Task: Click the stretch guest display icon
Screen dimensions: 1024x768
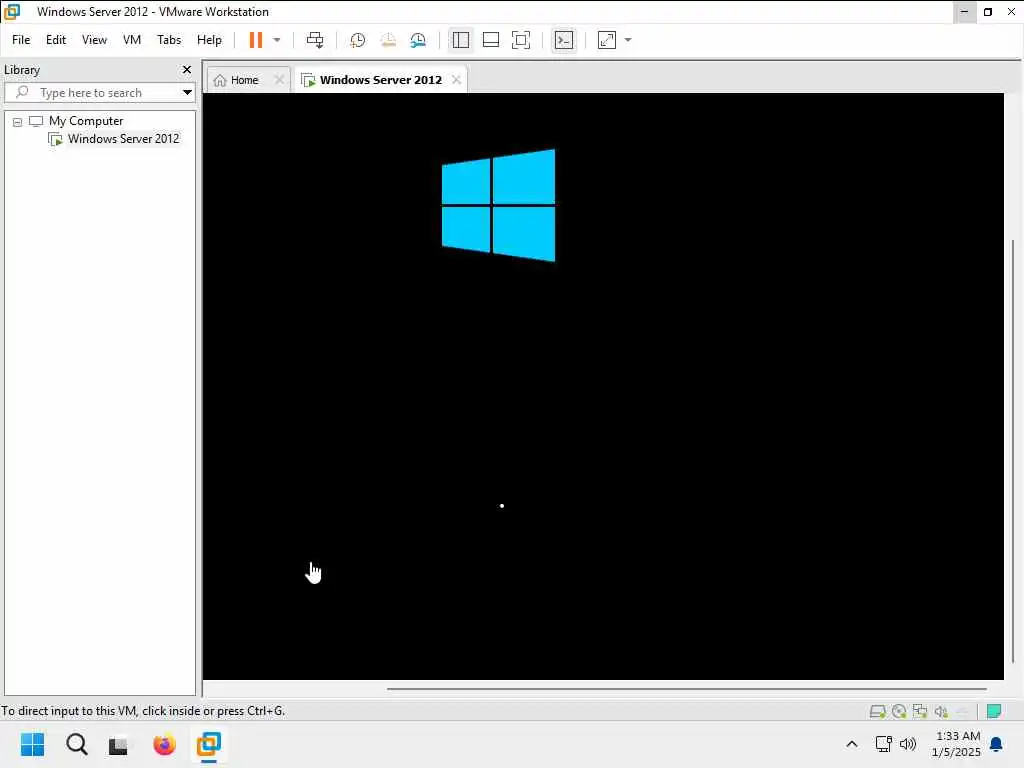Action: (607, 40)
